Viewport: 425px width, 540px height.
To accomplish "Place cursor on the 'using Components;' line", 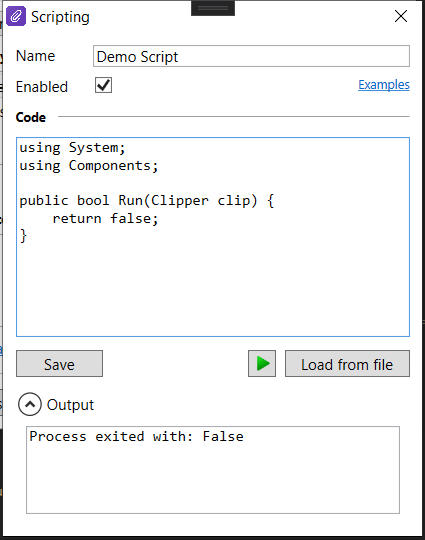I will point(89,166).
